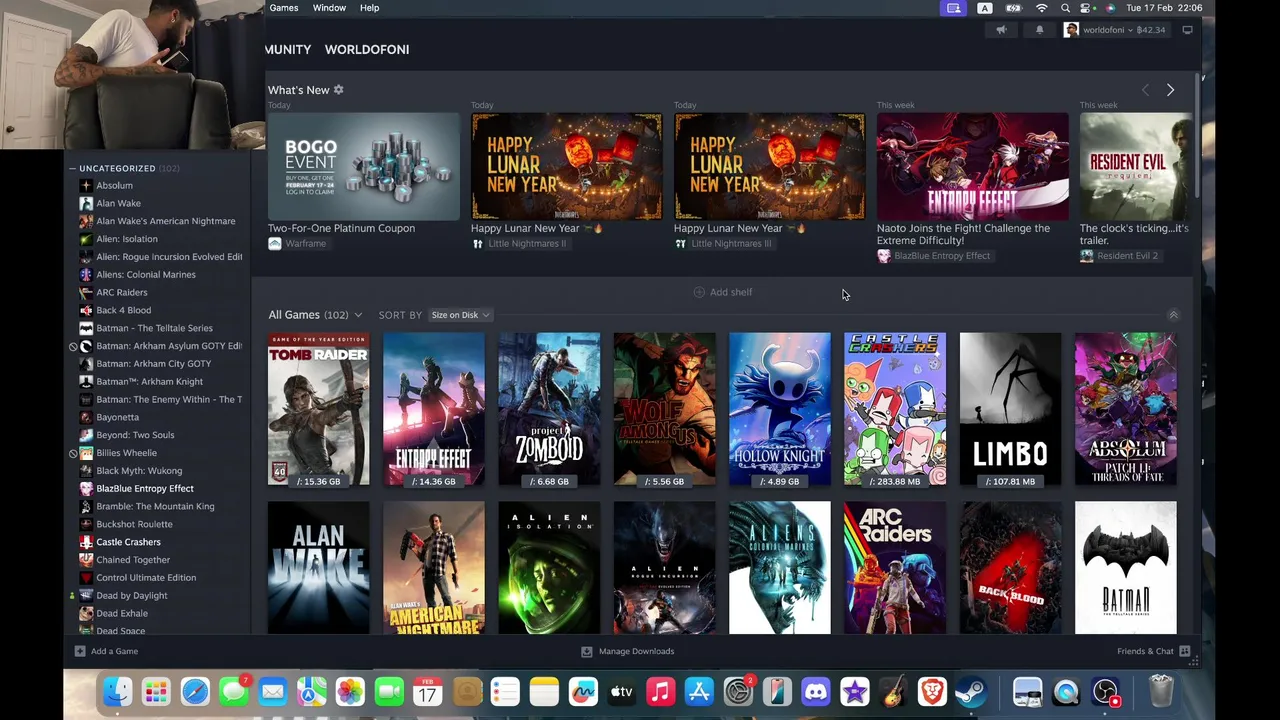Open GarageBand from the Dock
Screen dimensions: 1280x720
pyautogui.click(x=893, y=692)
